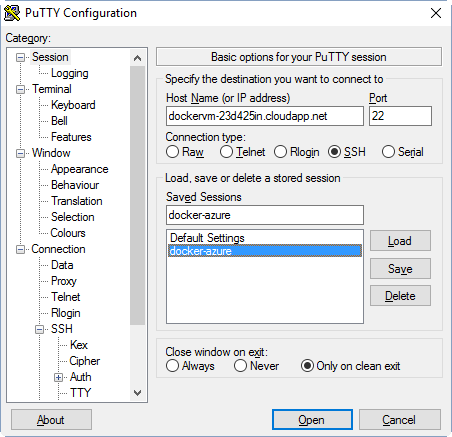This screenshot has width=452, height=437.
Task: Select the Telnet connection type radio button
Action: tap(226, 152)
